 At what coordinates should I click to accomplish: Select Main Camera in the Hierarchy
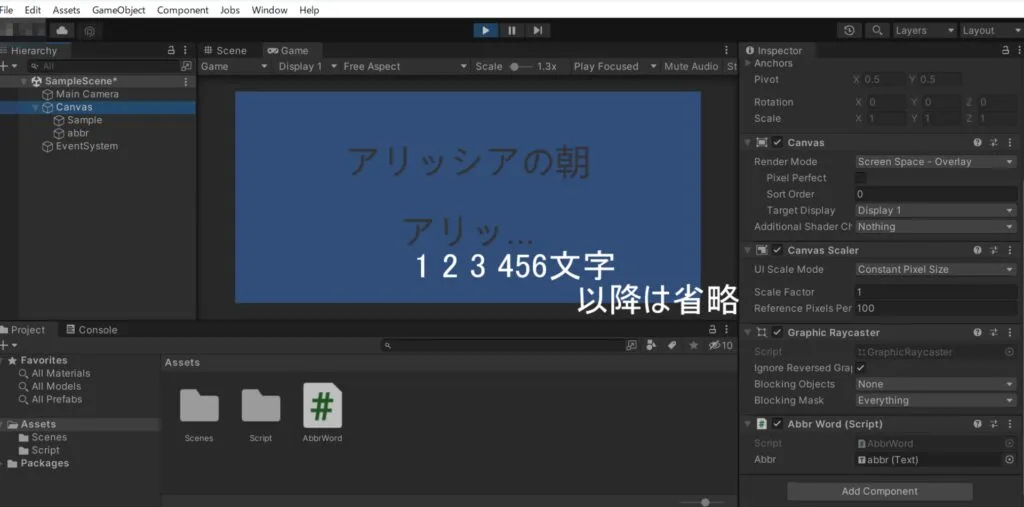(87, 94)
